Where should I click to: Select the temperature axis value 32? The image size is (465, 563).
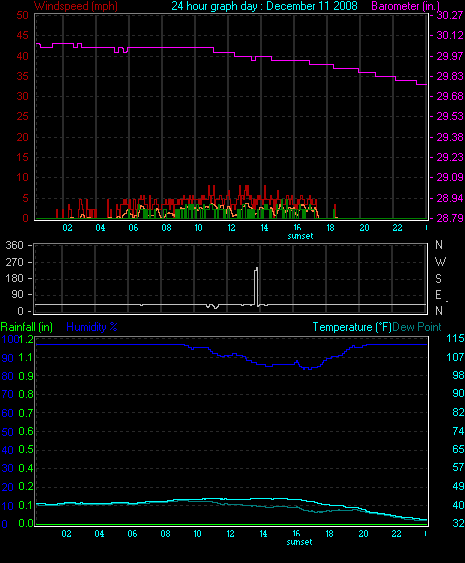tap(458, 523)
